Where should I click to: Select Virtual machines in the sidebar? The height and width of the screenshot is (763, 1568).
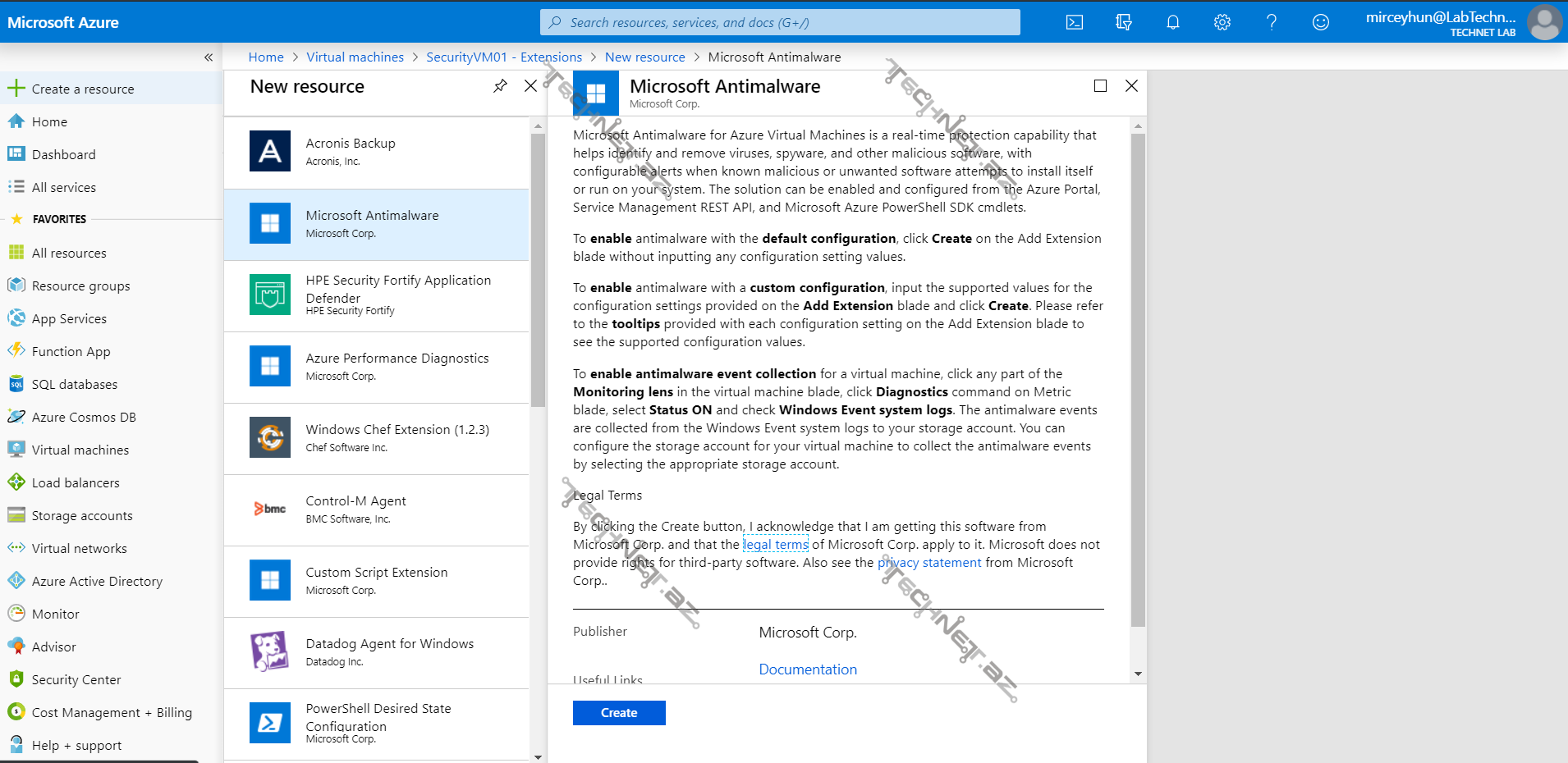click(80, 450)
